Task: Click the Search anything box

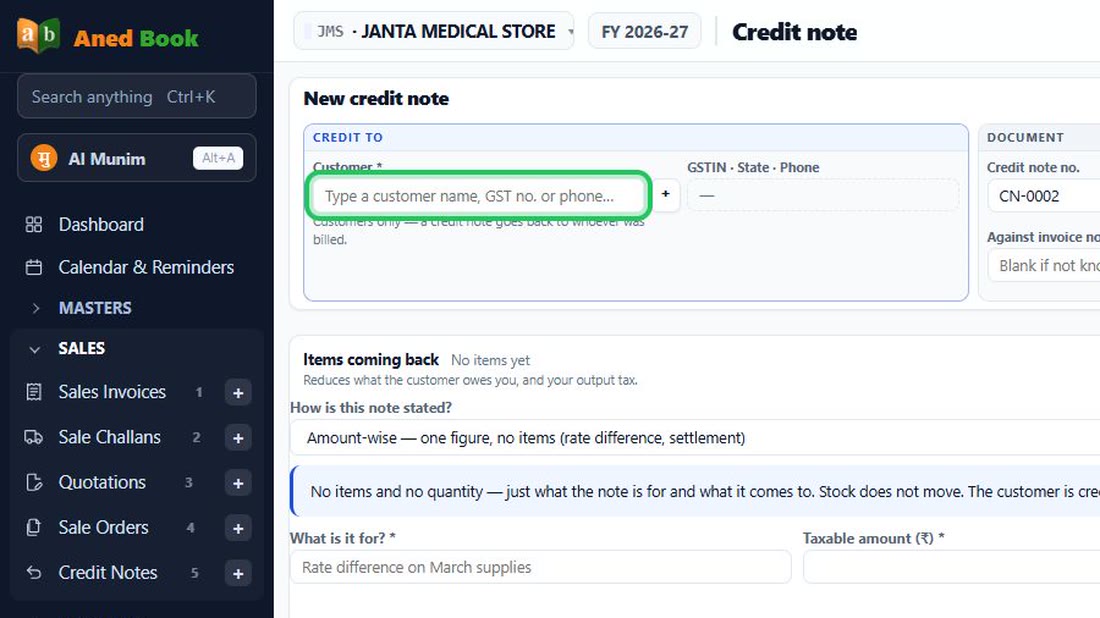Action: (x=137, y=96)
